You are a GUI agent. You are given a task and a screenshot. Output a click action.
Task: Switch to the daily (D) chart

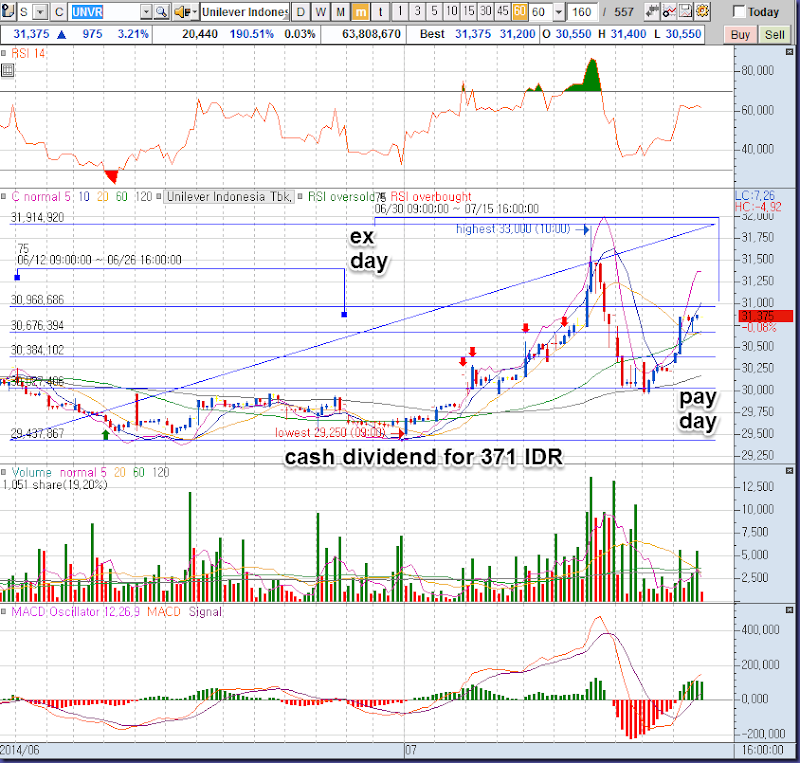click(x=301, y=12)
